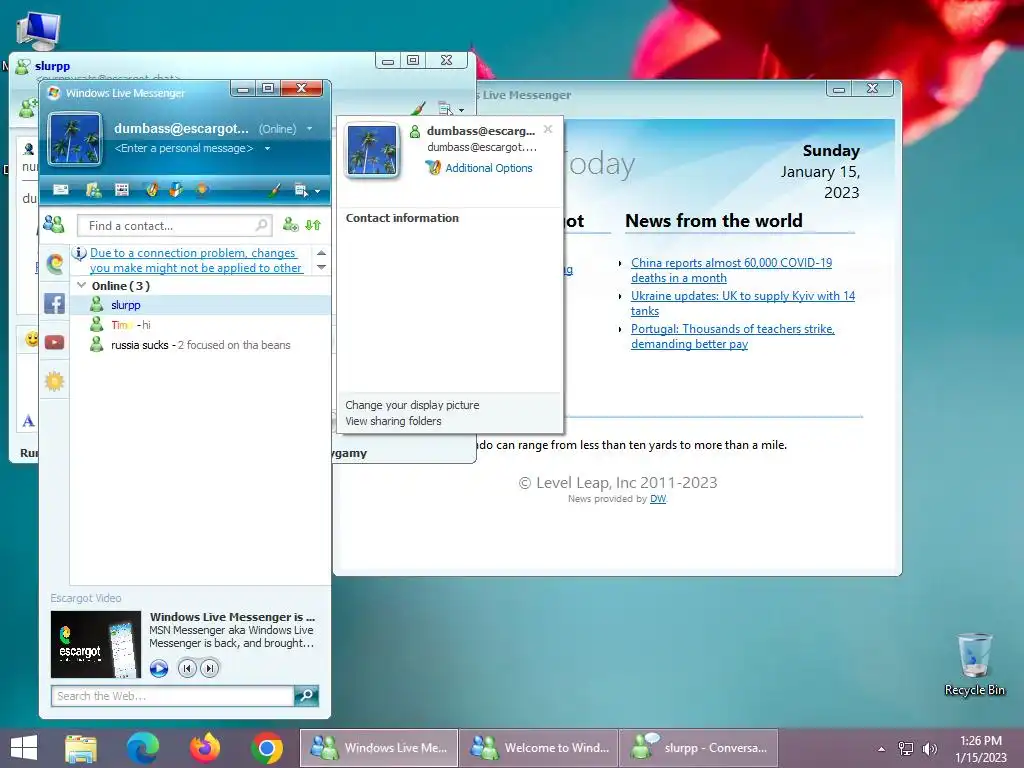
Task: Click the dumbass@escargot display name
Action: tap(181, 128)
